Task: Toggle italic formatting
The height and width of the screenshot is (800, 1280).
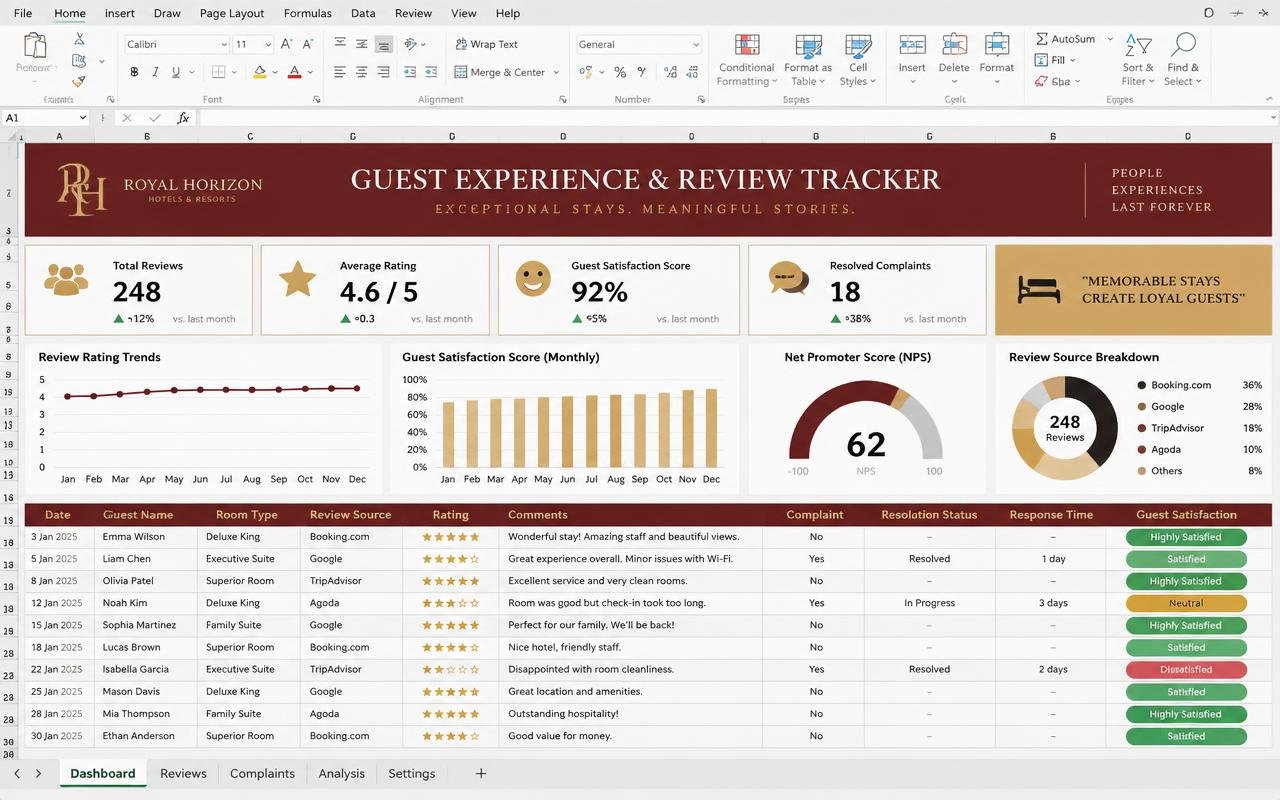Action: click(x=155, y=72)
